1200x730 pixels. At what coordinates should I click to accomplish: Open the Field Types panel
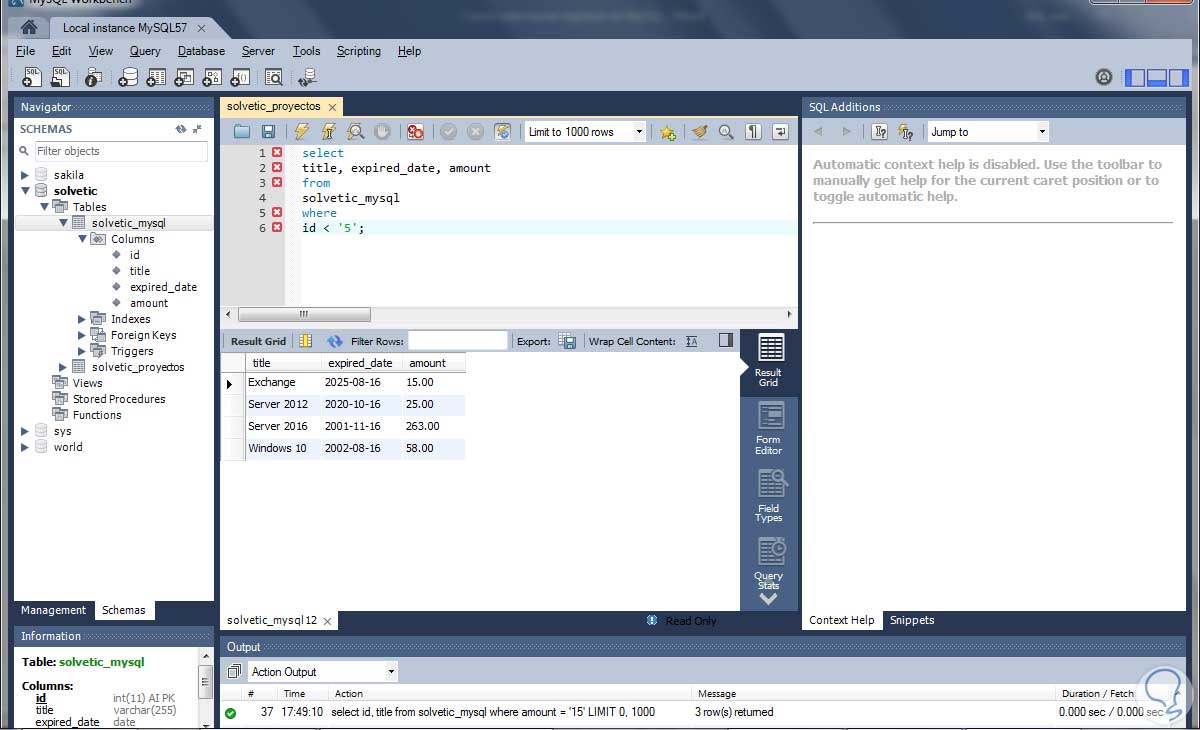click(768, 496)
